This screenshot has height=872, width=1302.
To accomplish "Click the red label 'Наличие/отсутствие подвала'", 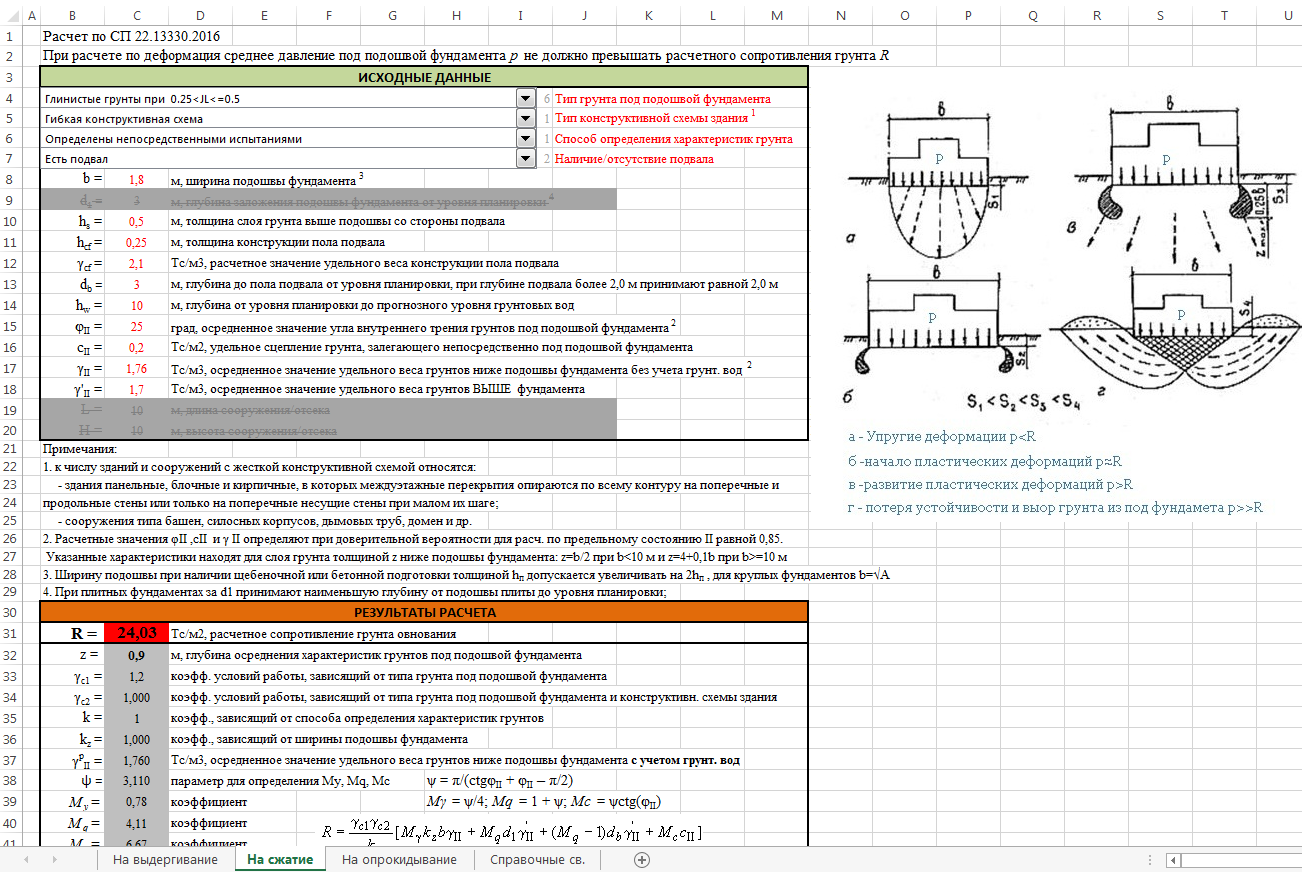I will (x=634, y=159).
